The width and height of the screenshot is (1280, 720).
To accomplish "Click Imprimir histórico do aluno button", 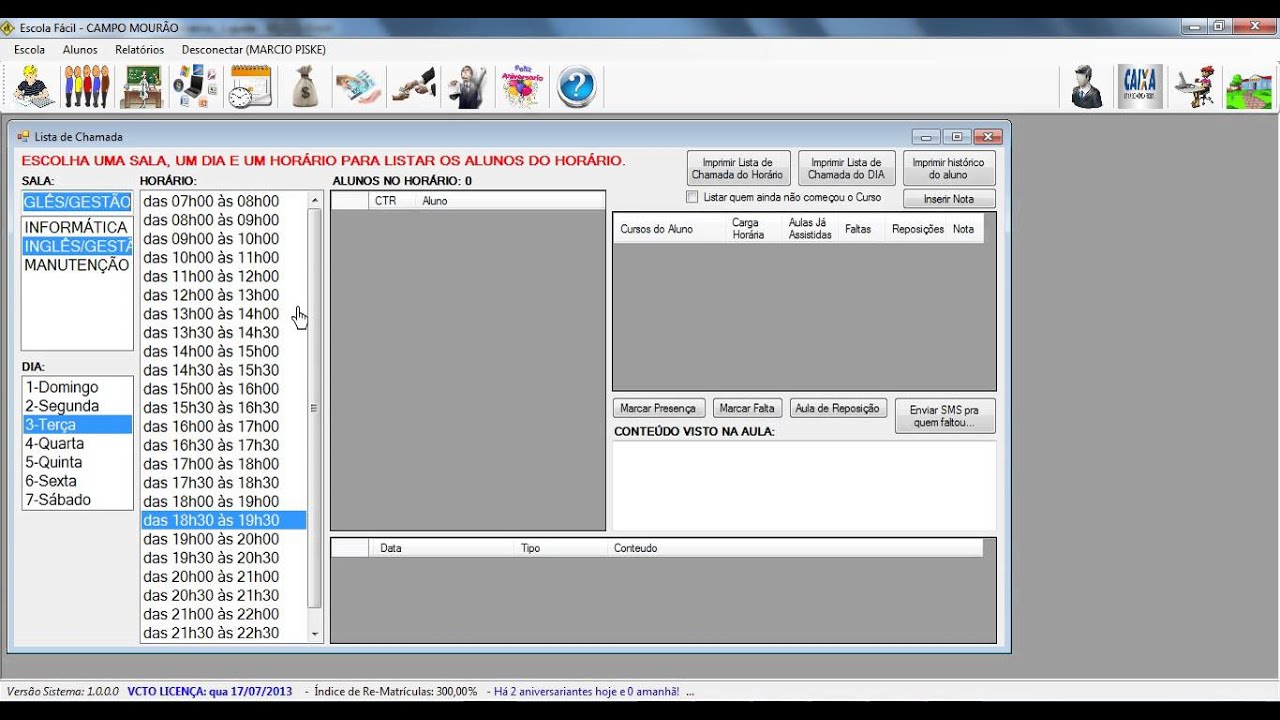I will 948,168.
